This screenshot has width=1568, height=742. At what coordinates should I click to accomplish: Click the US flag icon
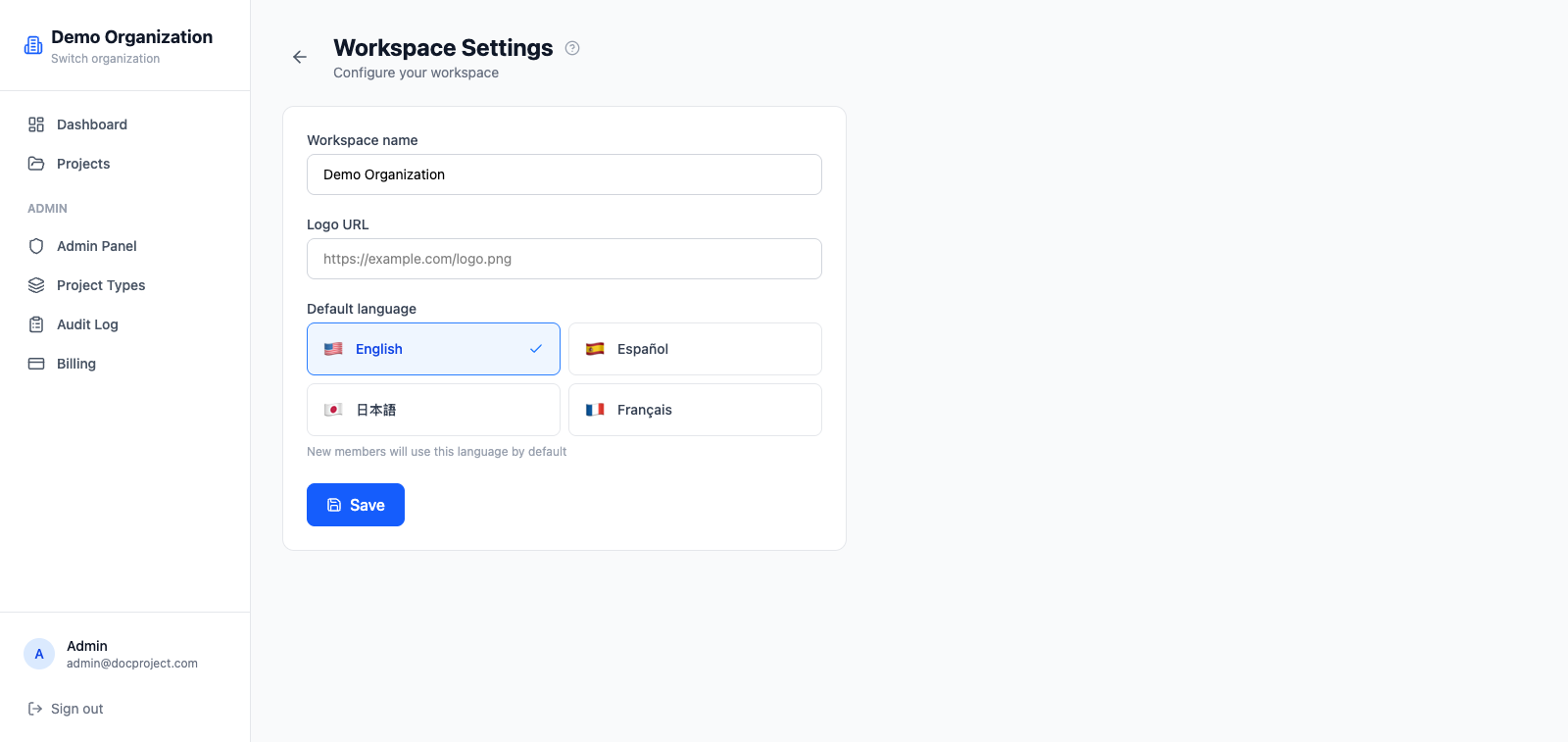pos(333,349)
